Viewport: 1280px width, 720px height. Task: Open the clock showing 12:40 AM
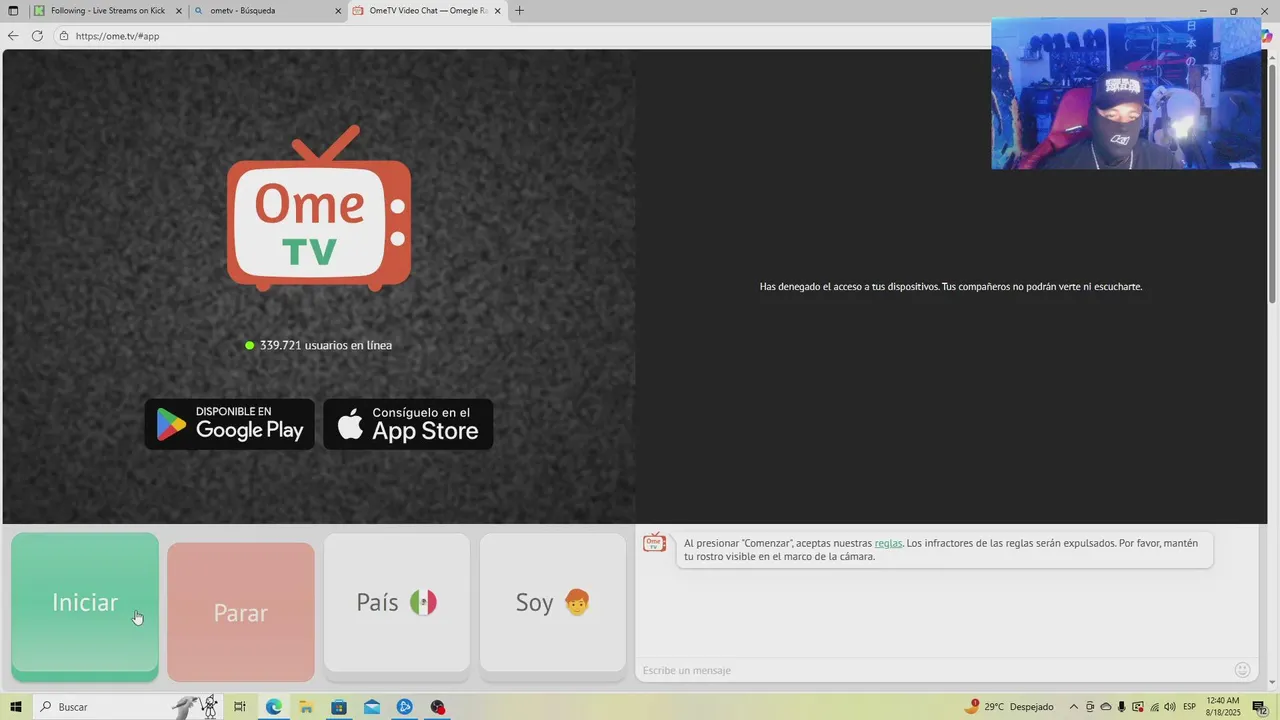(x=1223, y=707)
